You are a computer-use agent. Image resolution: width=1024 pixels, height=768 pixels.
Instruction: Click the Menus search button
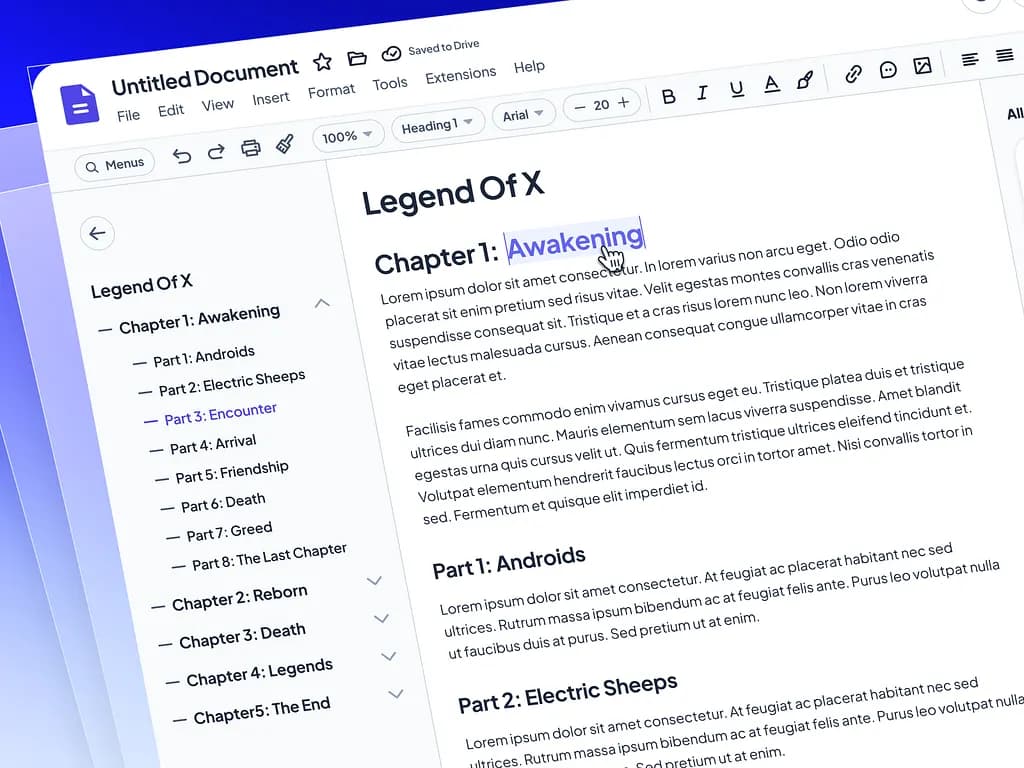[113, 163]
